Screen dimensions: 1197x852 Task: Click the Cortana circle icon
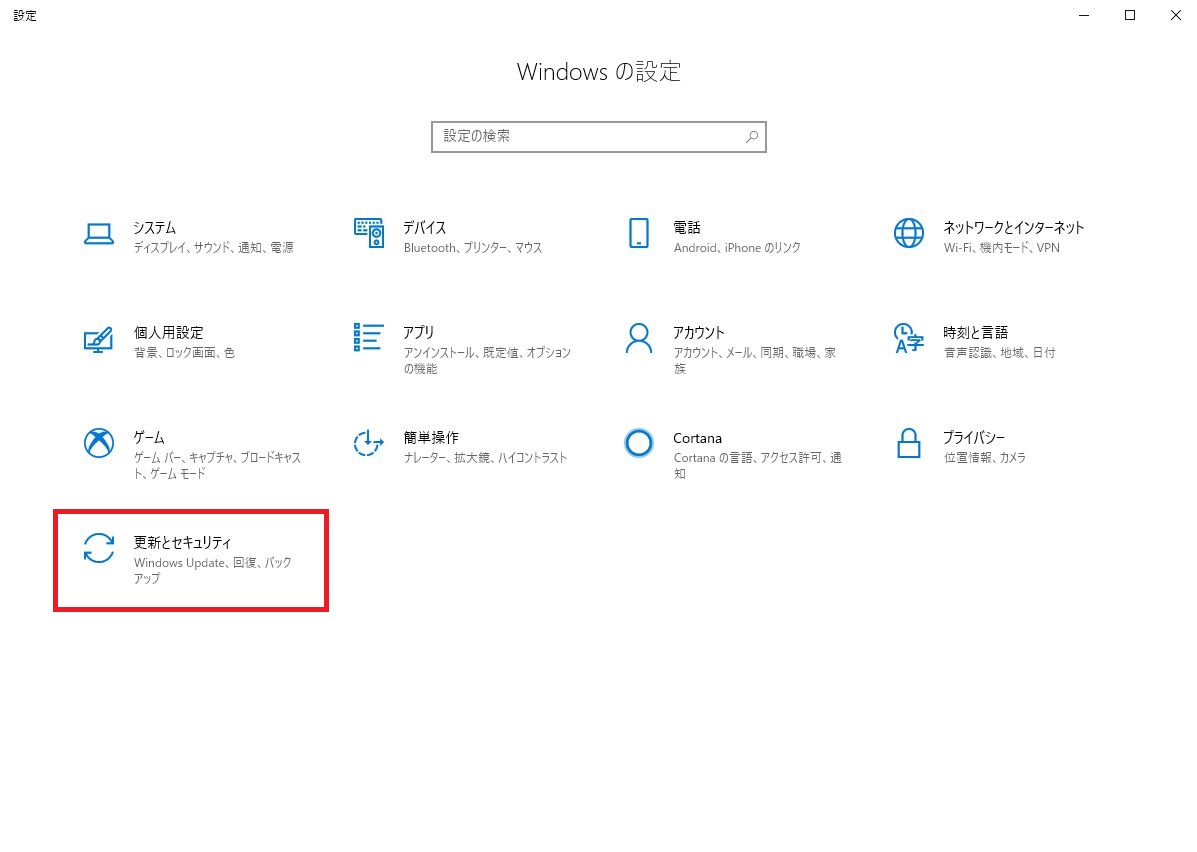tap(638, 443)
